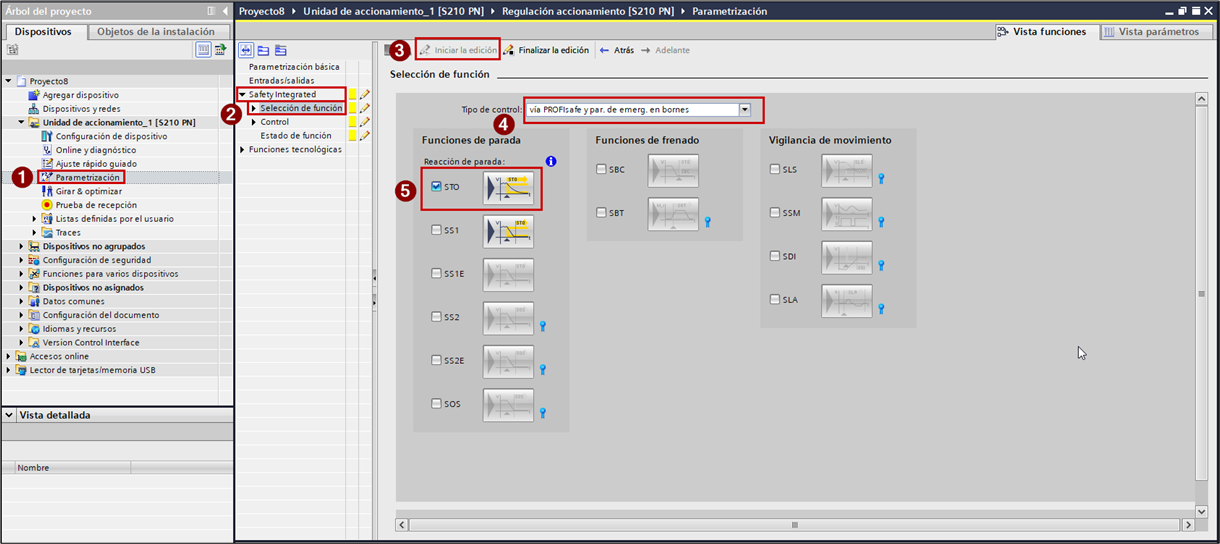Expand the Configuración de seguridad node
1220x544 pixels.
tap(22, 260)
